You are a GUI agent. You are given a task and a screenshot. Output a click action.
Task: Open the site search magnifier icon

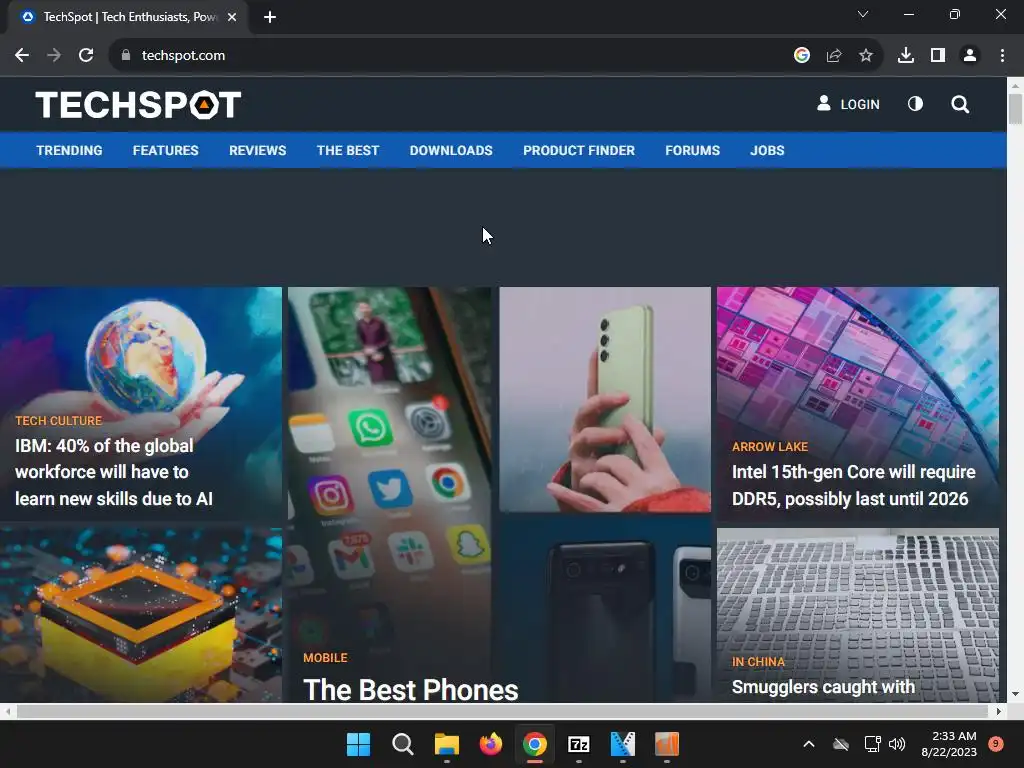coord(960,104)
